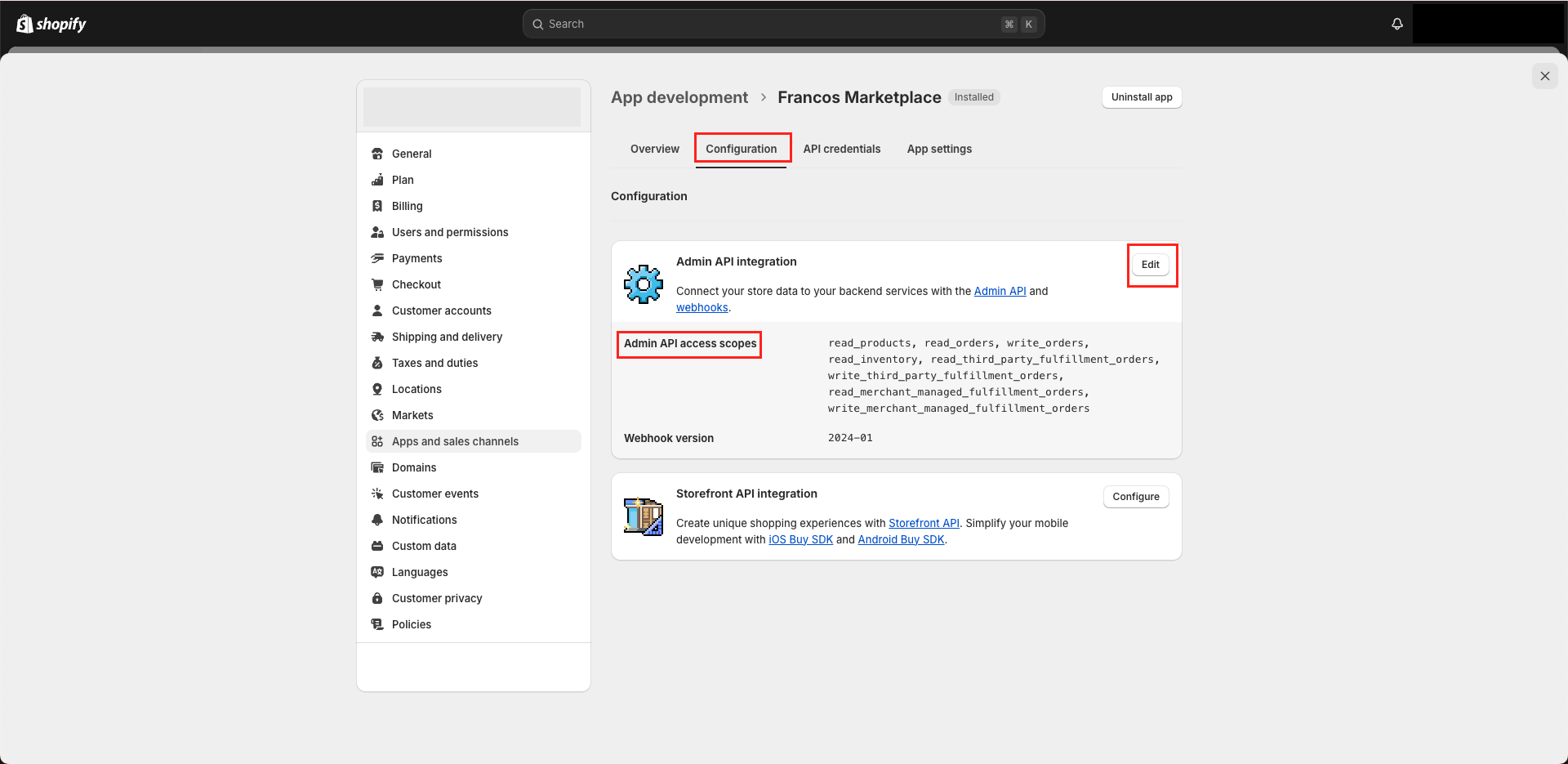The height and width of the screenshot is (764, 1568).
Task: Open the notifications bell icon
Action: (1397, 24)
